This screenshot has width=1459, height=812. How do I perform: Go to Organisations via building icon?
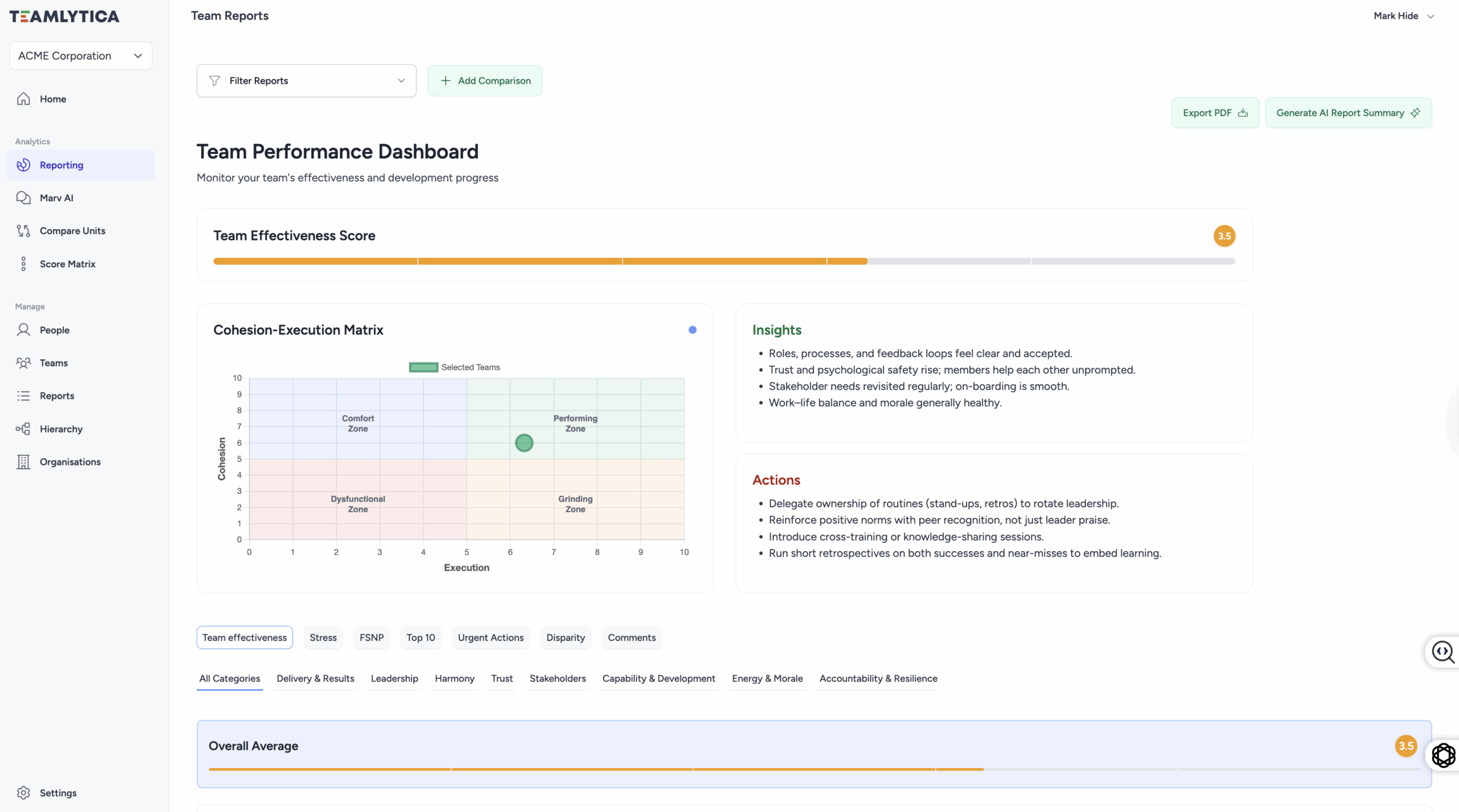point(23,462)
